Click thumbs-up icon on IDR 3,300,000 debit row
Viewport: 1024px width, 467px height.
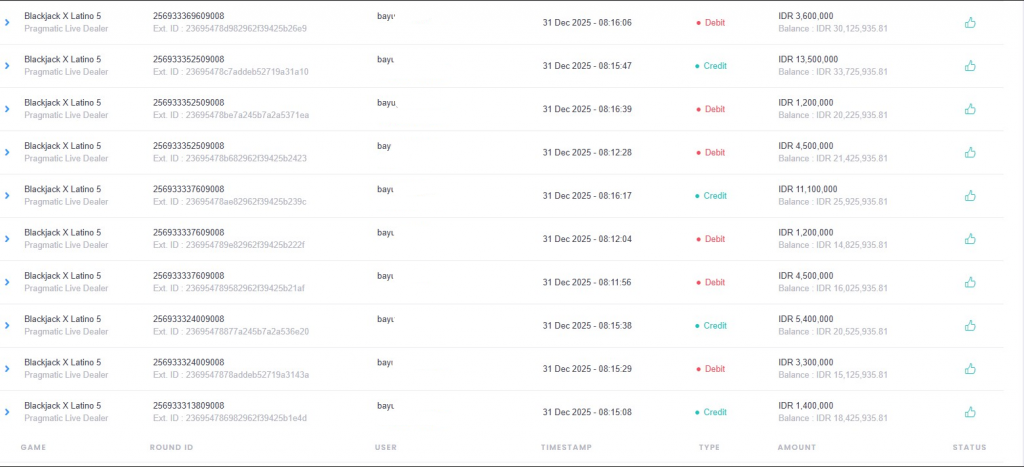pyautogui.click(x=969, y=369)
